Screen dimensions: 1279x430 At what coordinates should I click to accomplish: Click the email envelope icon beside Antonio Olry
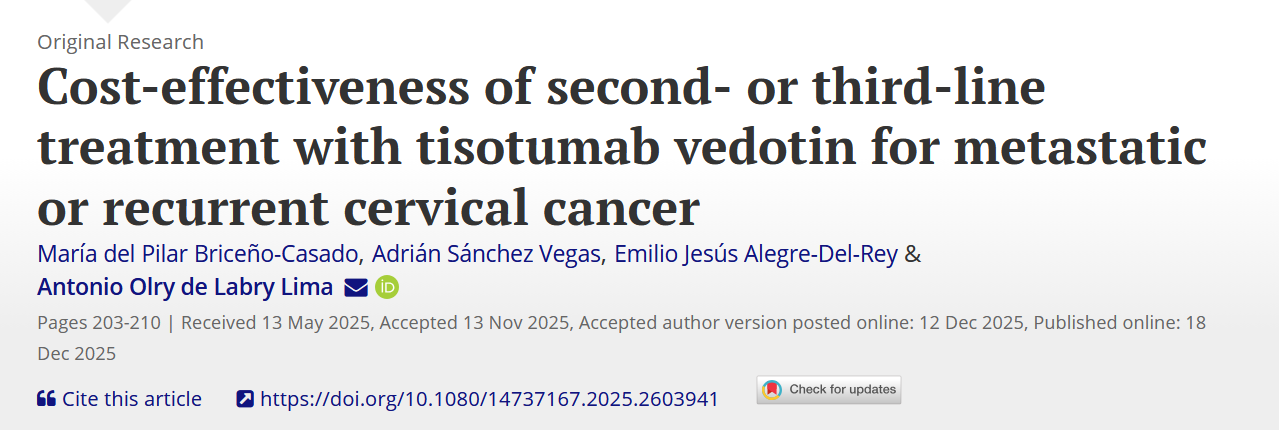tap(356, 288)
